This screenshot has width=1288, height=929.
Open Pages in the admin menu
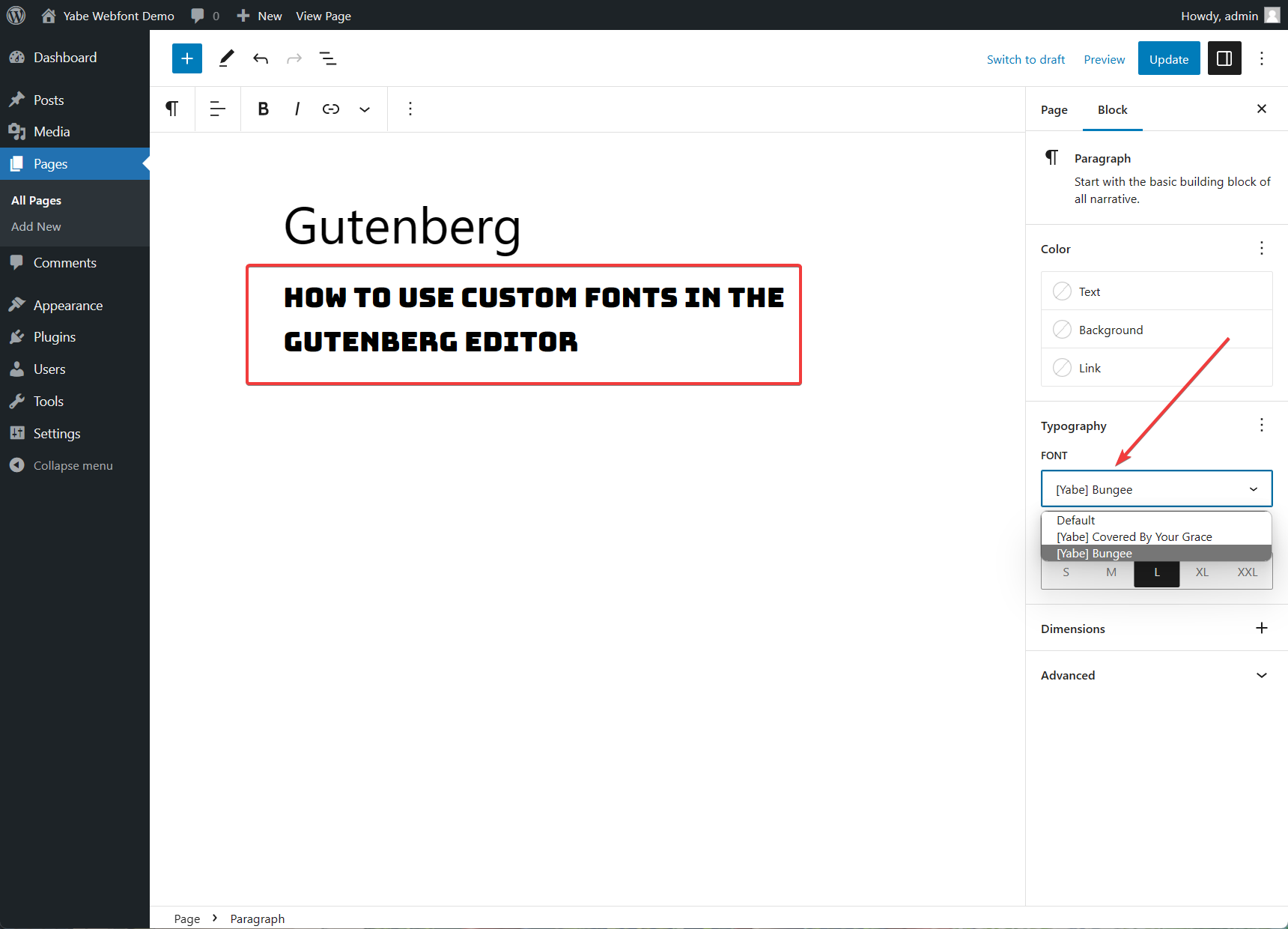pyautogui.click(x=75, y=163)
